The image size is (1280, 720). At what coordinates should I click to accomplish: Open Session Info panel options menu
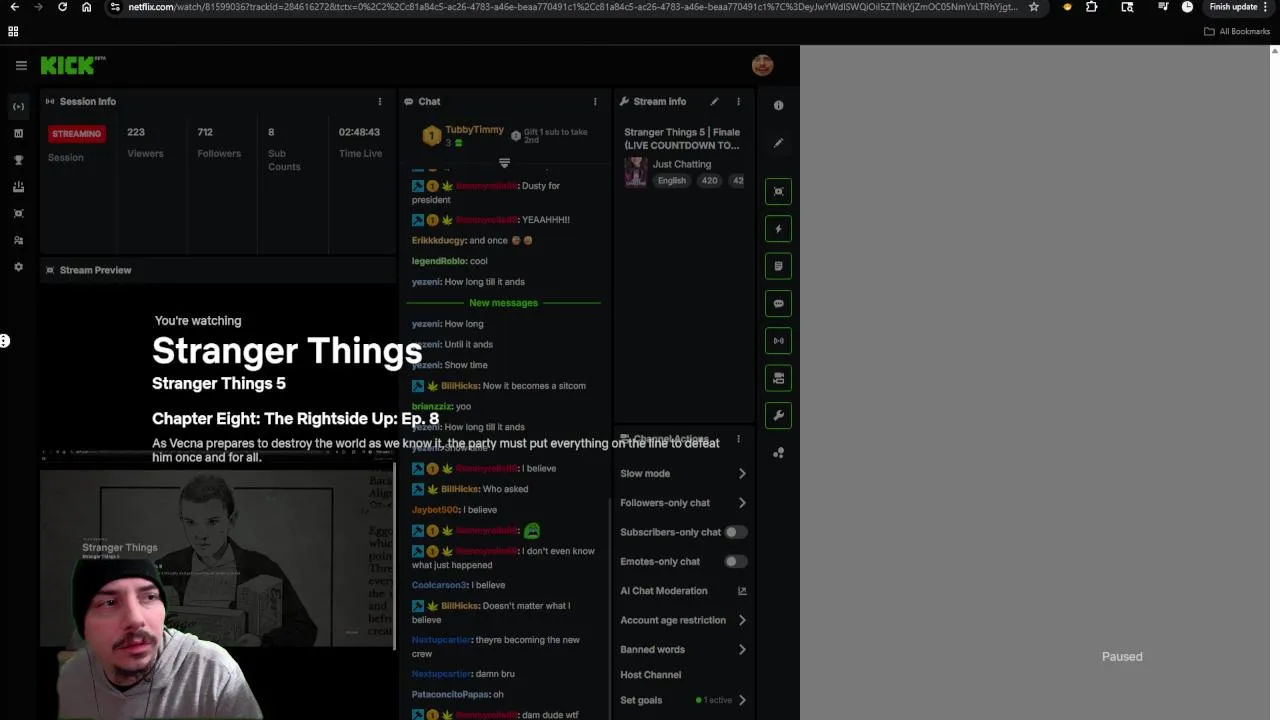pos(379,101)
